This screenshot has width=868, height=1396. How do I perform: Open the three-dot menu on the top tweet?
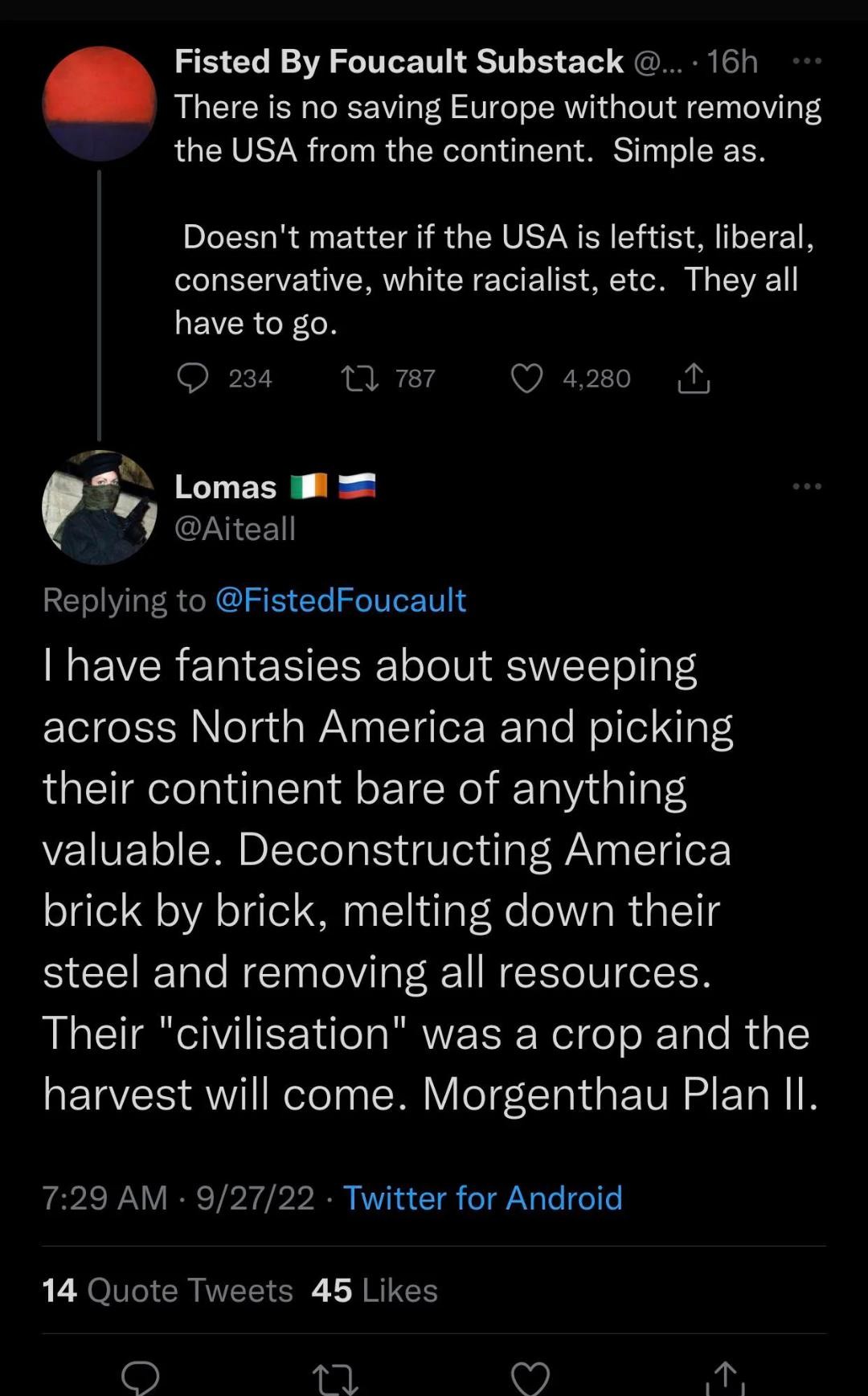point(807,61)
